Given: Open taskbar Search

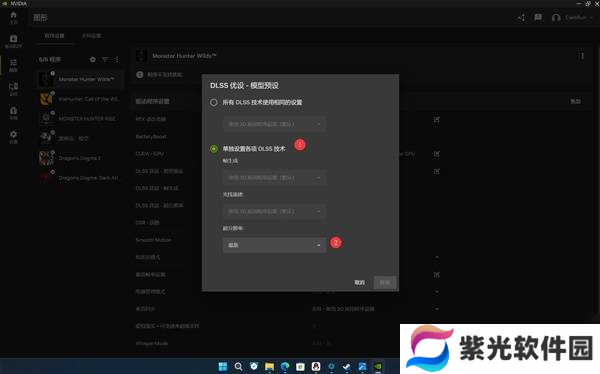Looking at the screenshot, I should click(x=238, y=366).
